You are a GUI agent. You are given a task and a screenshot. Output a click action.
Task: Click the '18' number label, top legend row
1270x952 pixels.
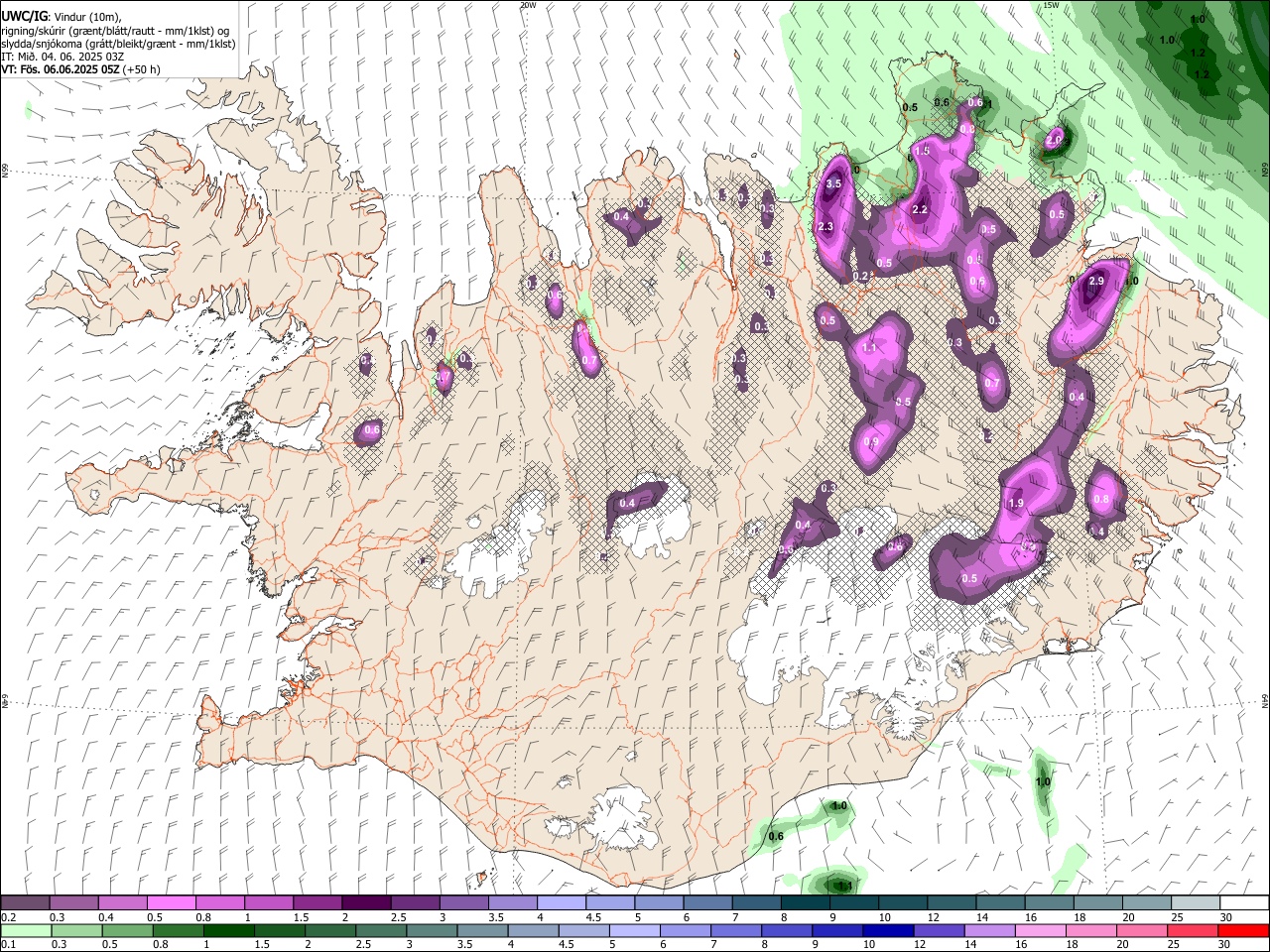click(1078, 917)
